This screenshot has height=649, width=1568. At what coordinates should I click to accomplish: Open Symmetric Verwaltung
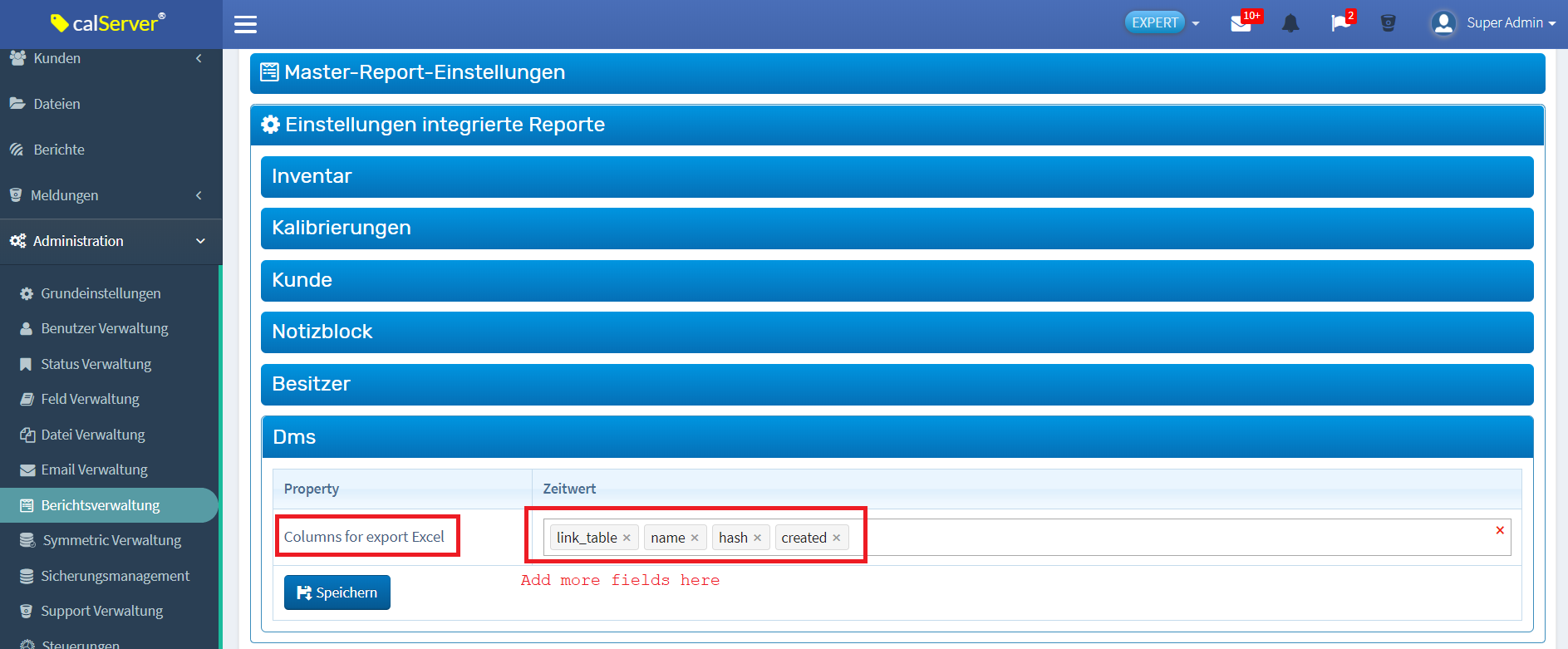(111, 540)
